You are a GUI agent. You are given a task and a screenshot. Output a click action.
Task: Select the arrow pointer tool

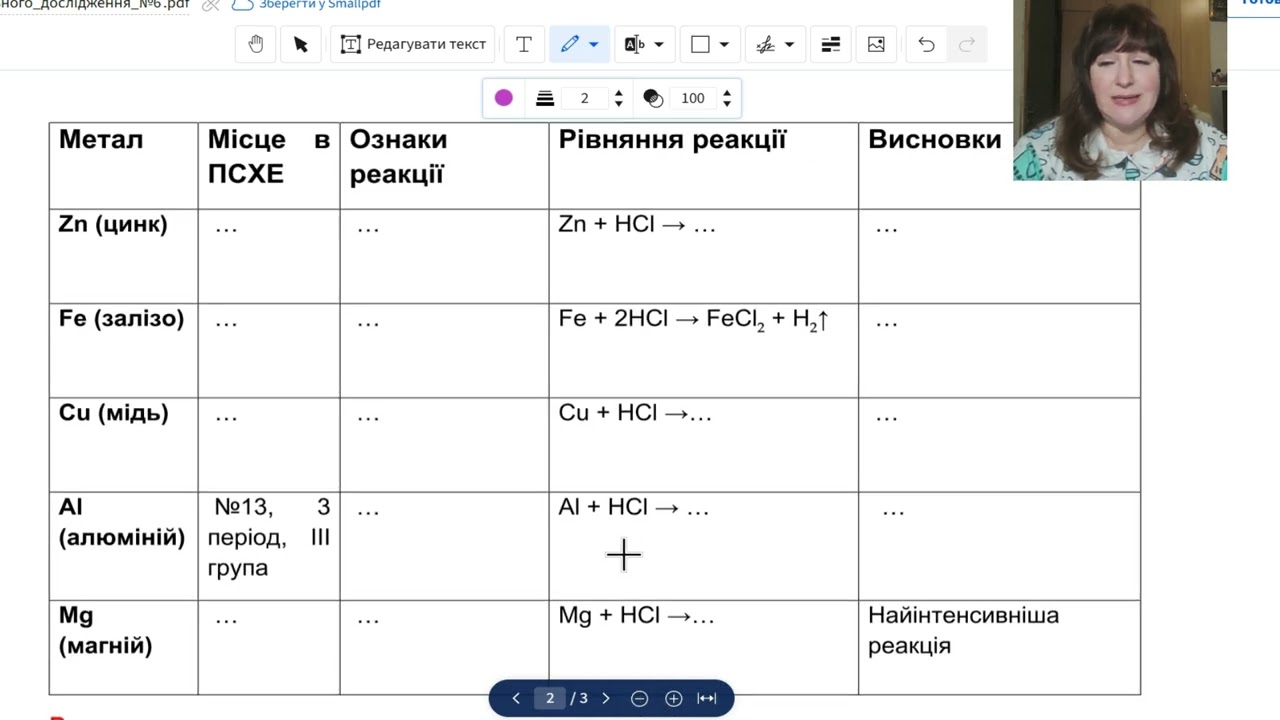[301, 44]
